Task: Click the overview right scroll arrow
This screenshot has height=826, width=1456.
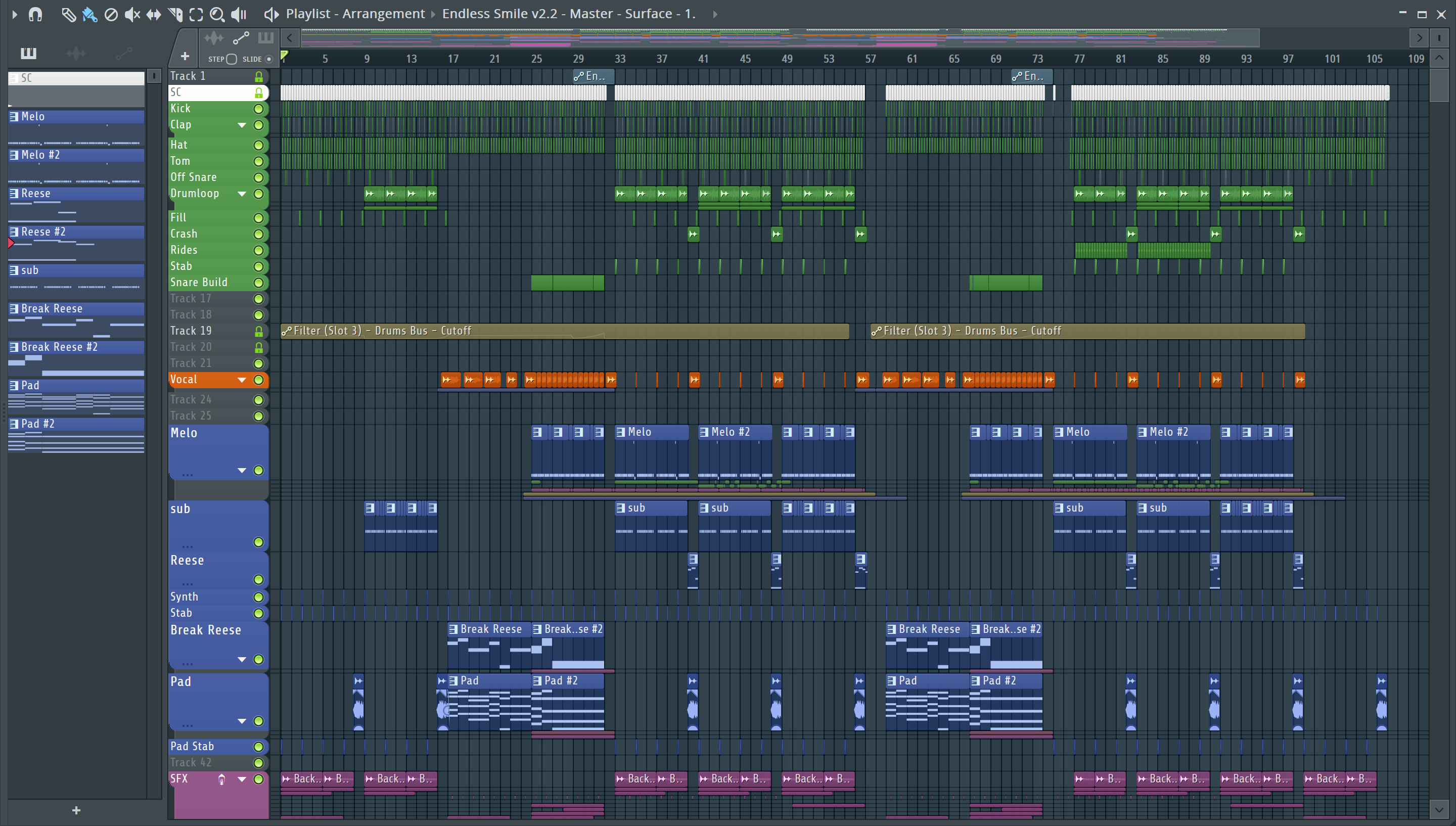Action: click(1419, 38)
